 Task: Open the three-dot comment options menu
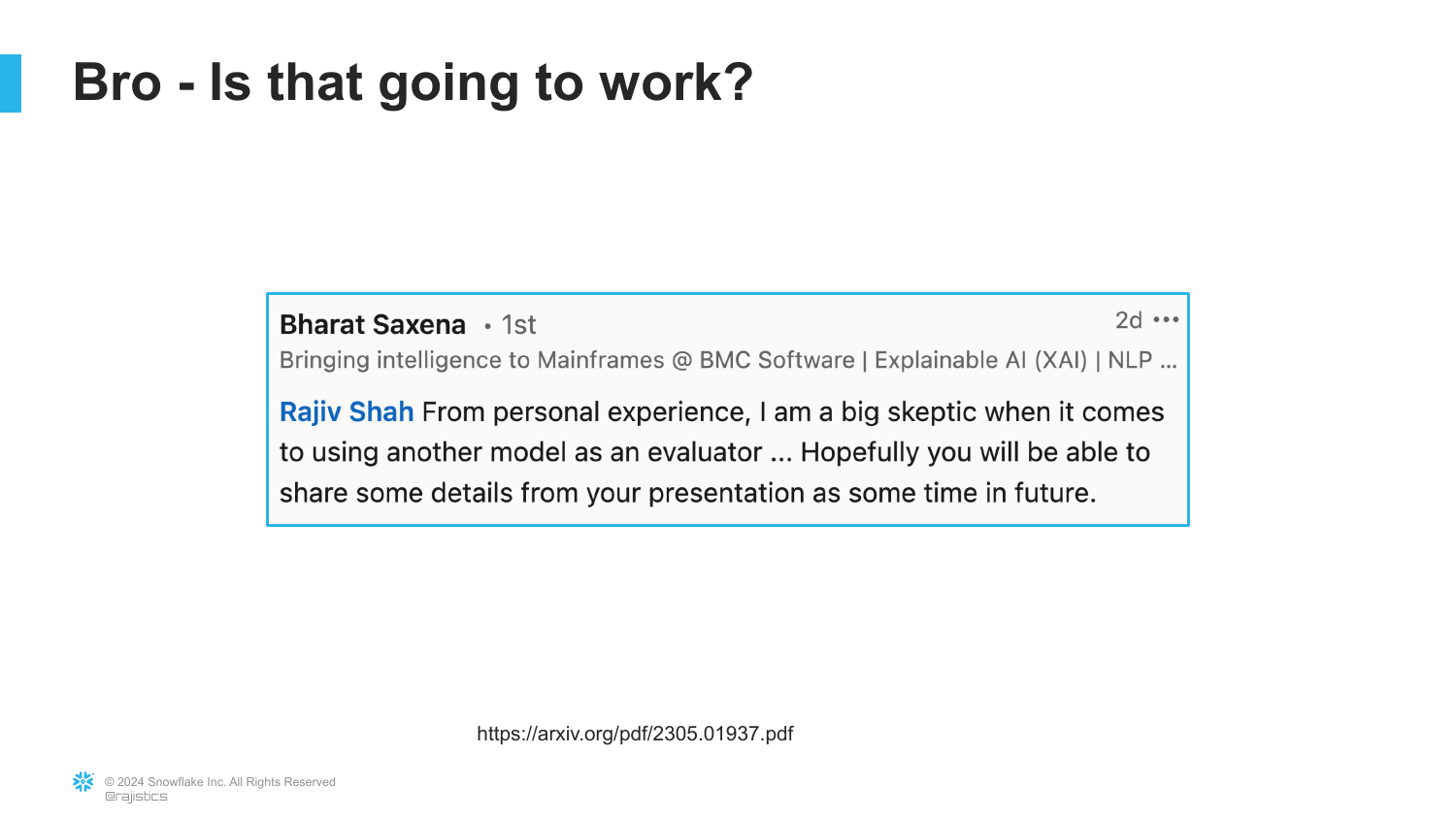coord(1166,319)
